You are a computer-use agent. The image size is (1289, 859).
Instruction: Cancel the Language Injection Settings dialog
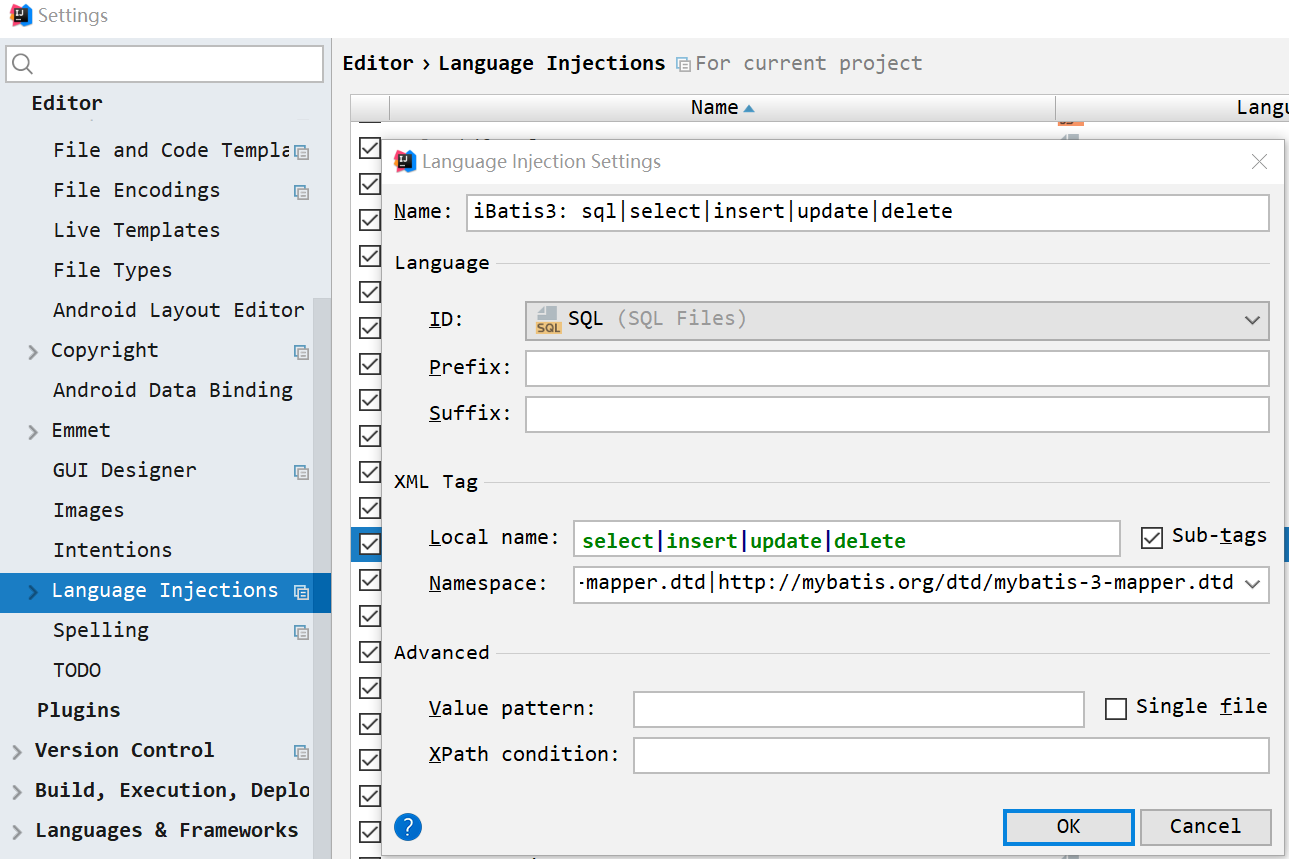click(x=1205, y=827)
